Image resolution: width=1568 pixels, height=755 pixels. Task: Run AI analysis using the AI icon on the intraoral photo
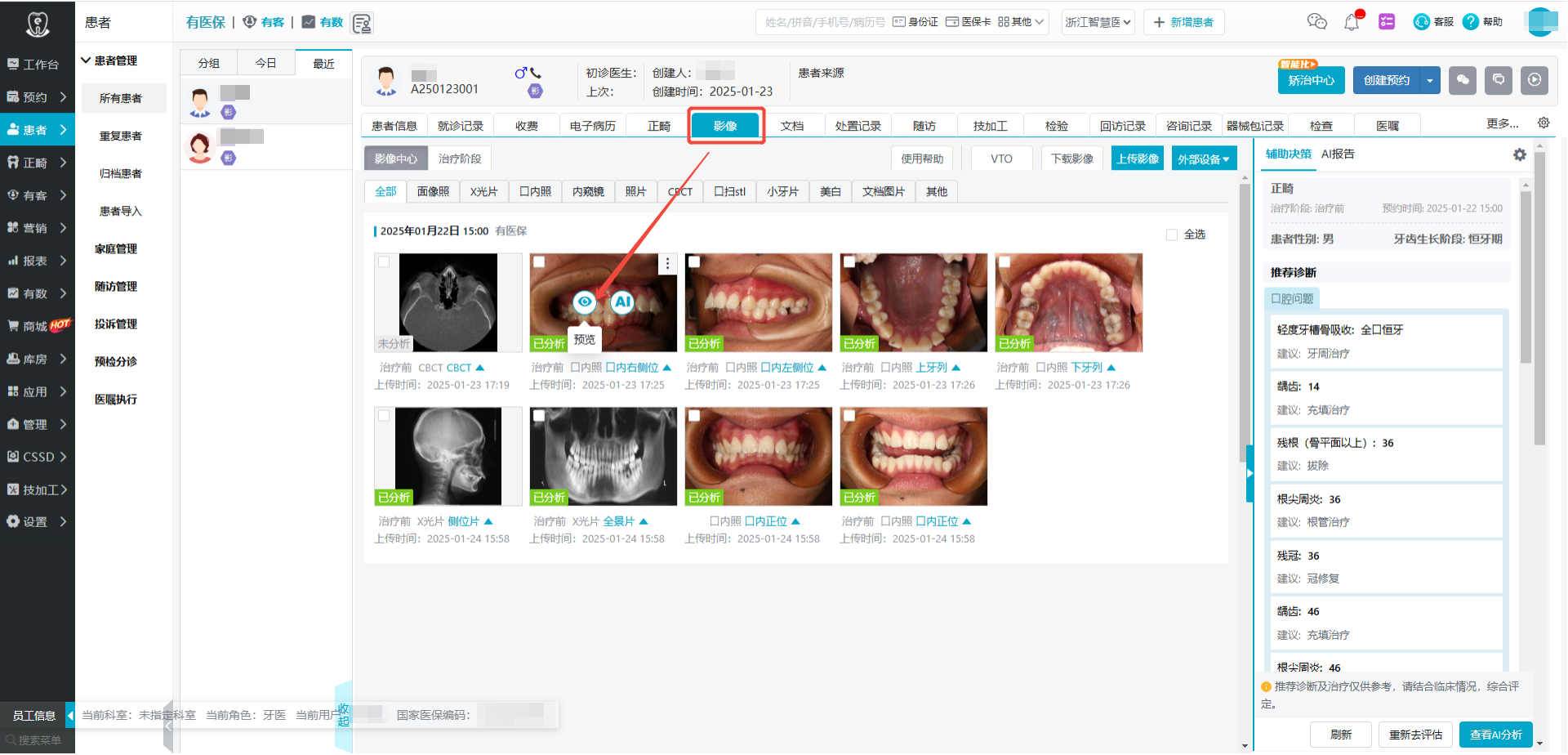[623, 302]
